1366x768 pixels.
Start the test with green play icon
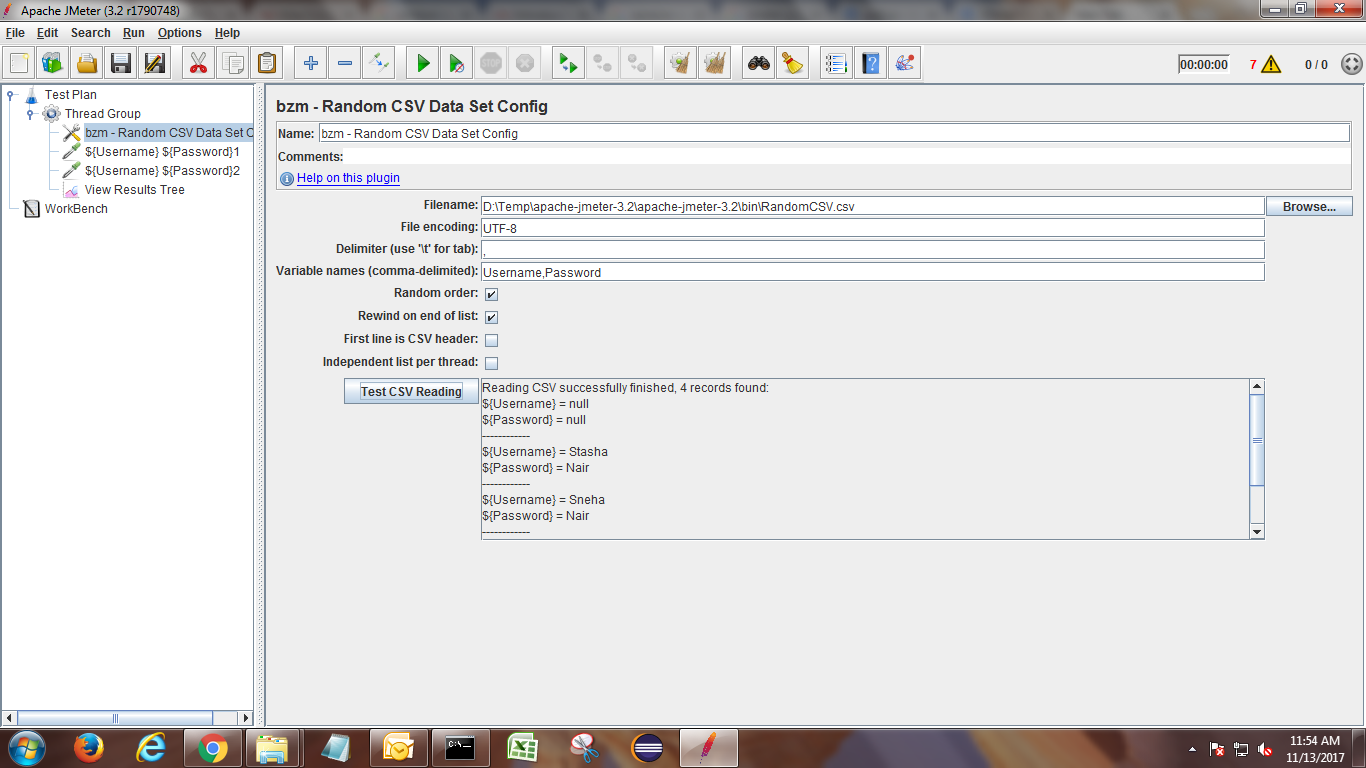pos(423,63)
